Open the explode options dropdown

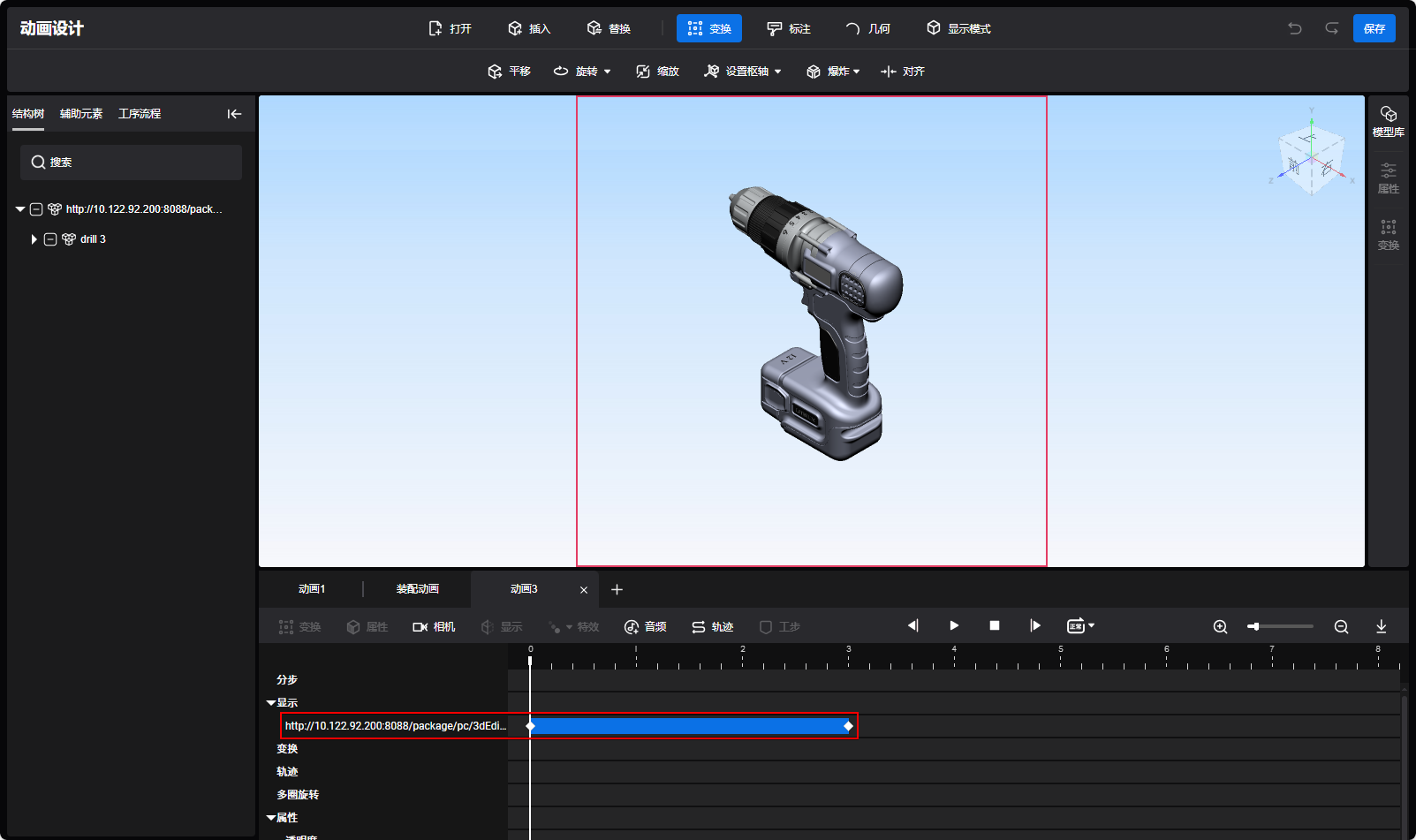click(x=856, y=72)
